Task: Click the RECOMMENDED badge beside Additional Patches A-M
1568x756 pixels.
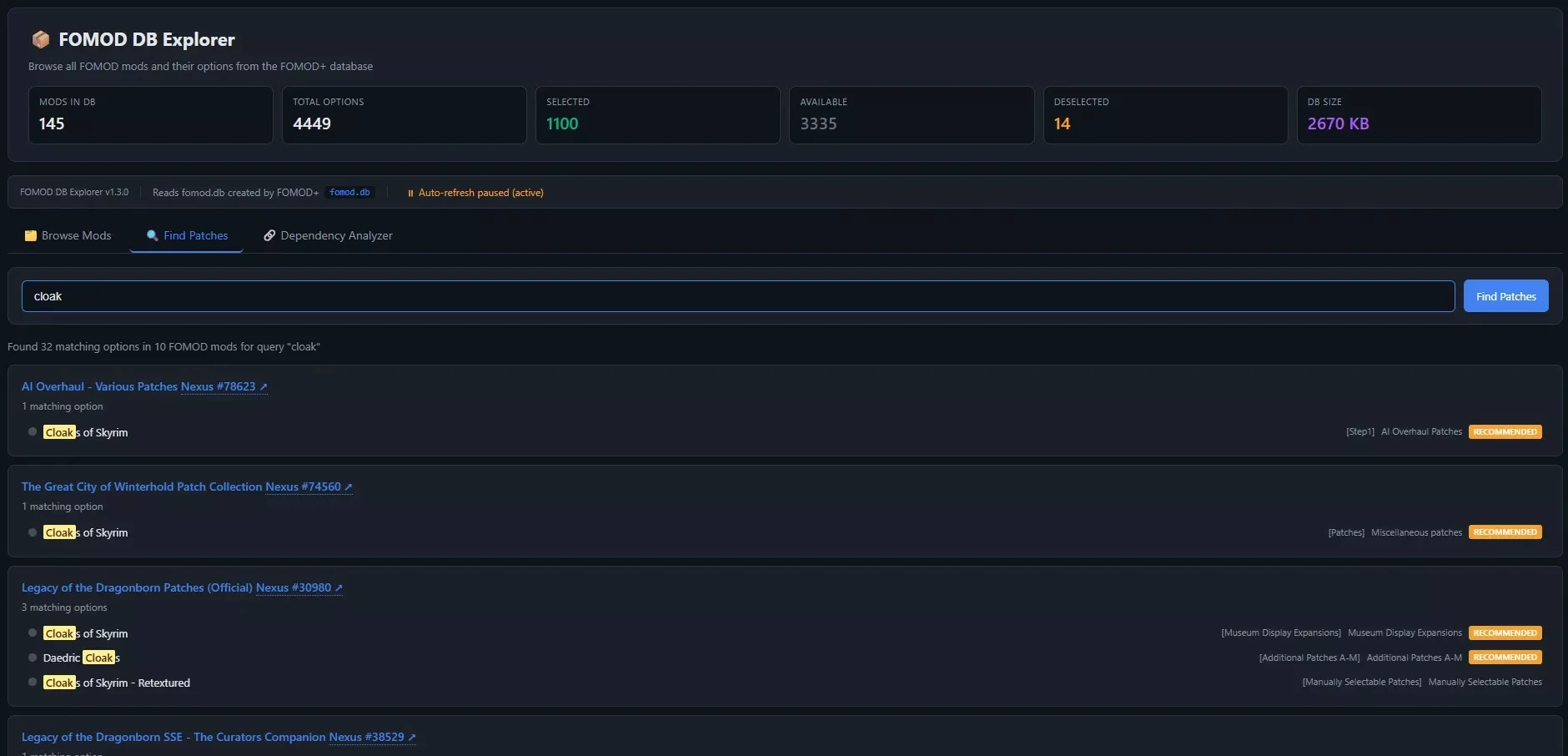Action: click(x=1505, y=658)
